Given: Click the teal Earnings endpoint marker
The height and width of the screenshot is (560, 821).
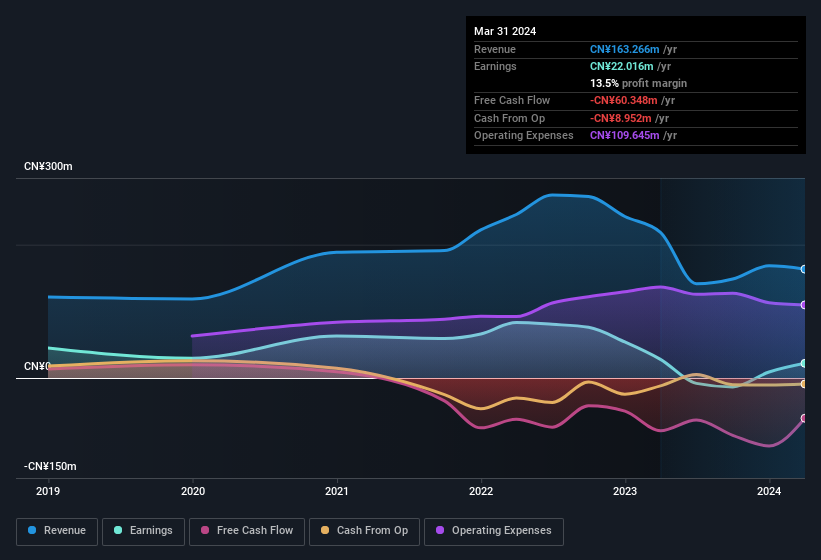Looking at the screenshot, I should (804, 363).
